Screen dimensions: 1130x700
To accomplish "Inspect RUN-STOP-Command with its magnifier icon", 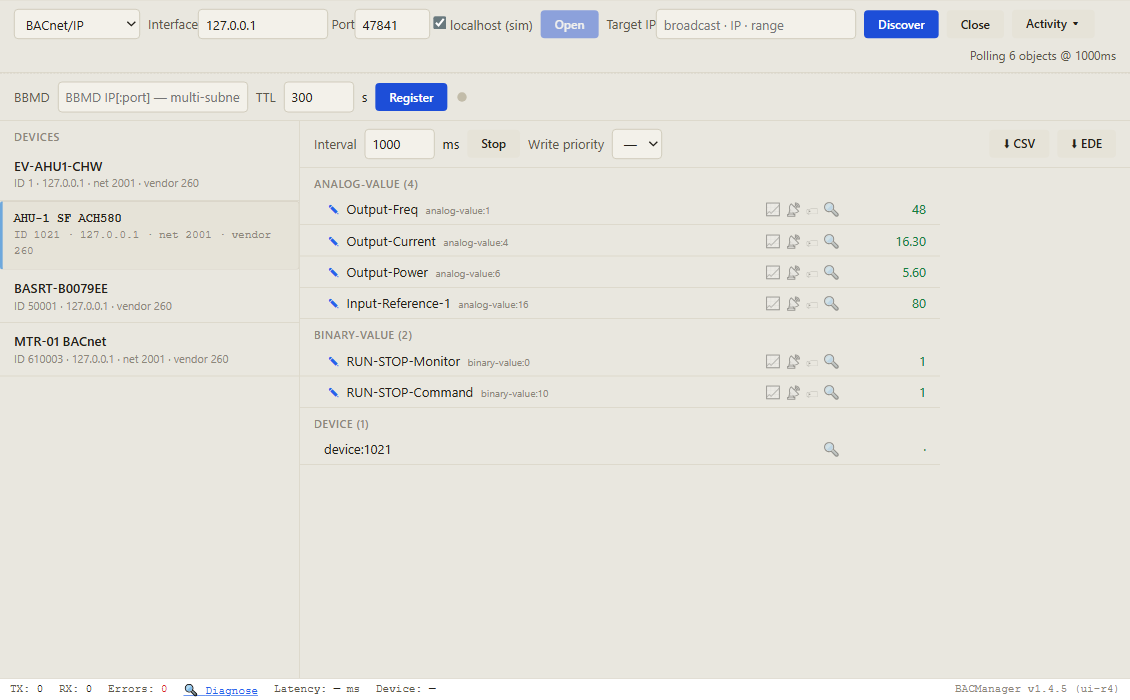I will [831, 393].
